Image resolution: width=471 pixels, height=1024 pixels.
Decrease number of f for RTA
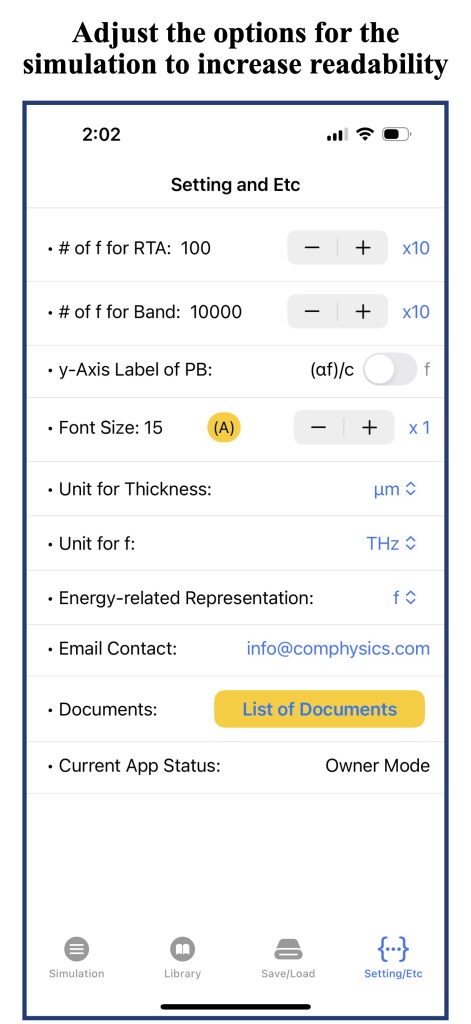click(312, 248)
